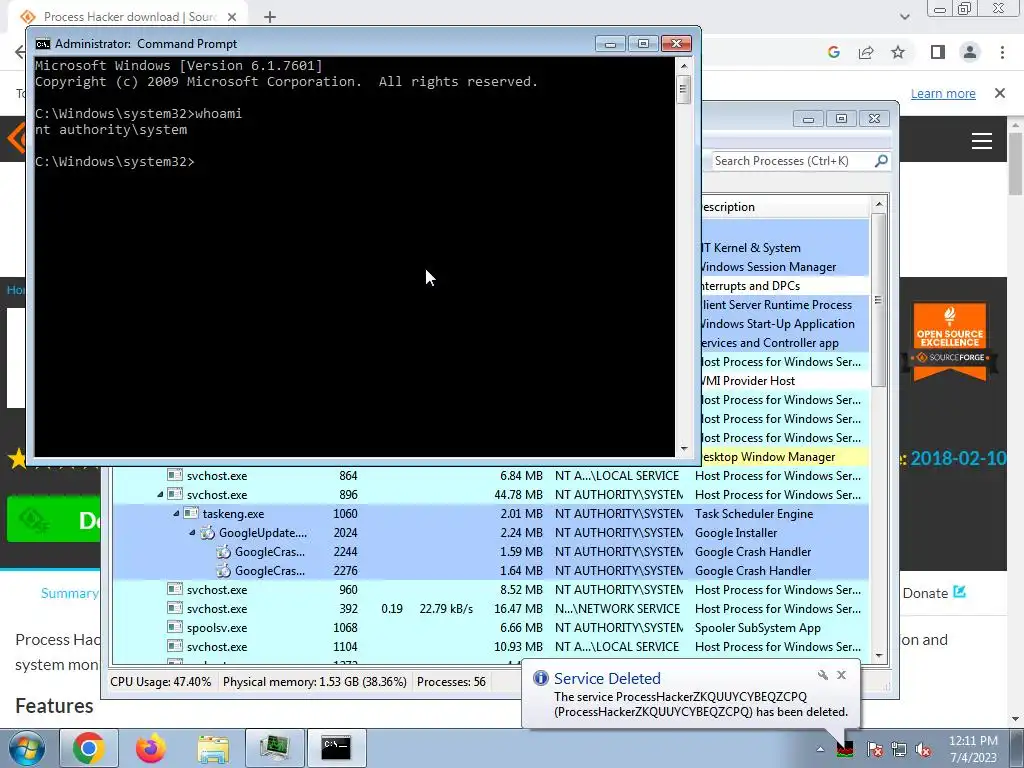Viewport: 1024px width, 768px height.
Task: Click the process list scrollbar down arrow
Action: [879, 656]
